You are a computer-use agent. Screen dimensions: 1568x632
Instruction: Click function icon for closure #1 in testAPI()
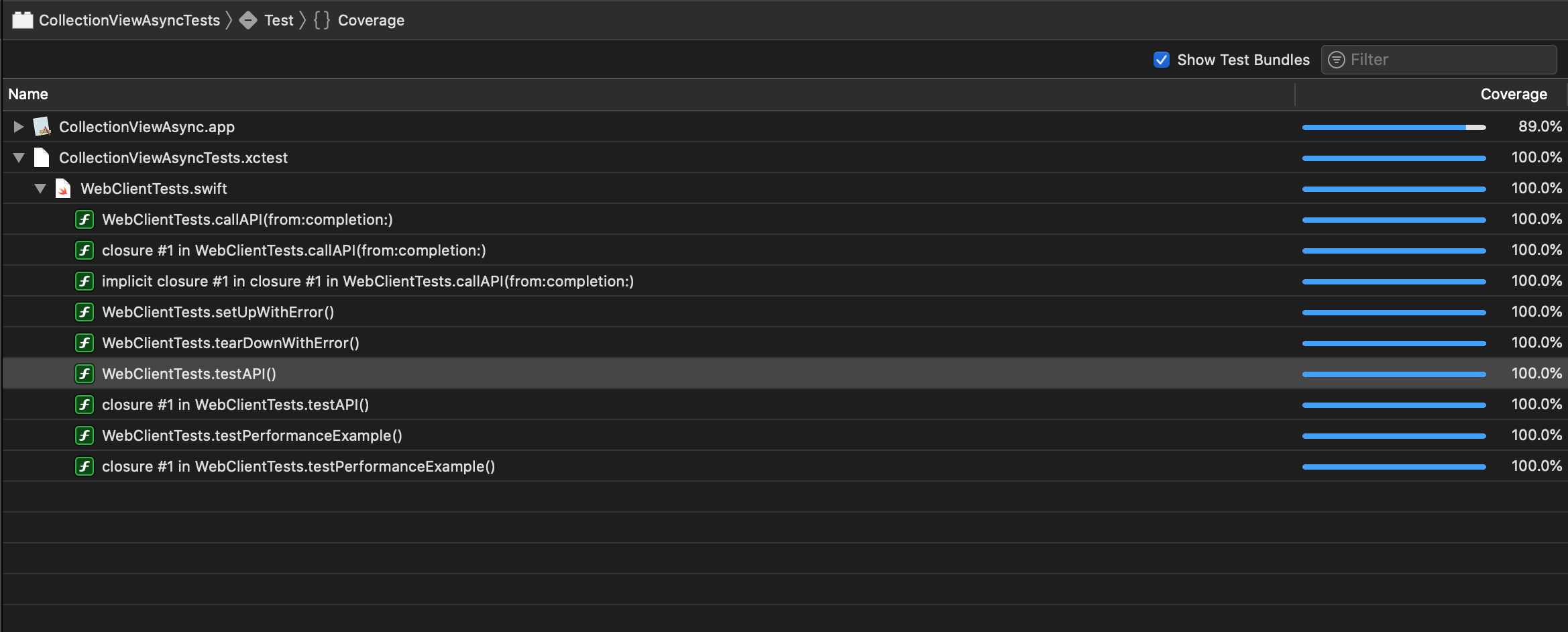pos(84,405)
